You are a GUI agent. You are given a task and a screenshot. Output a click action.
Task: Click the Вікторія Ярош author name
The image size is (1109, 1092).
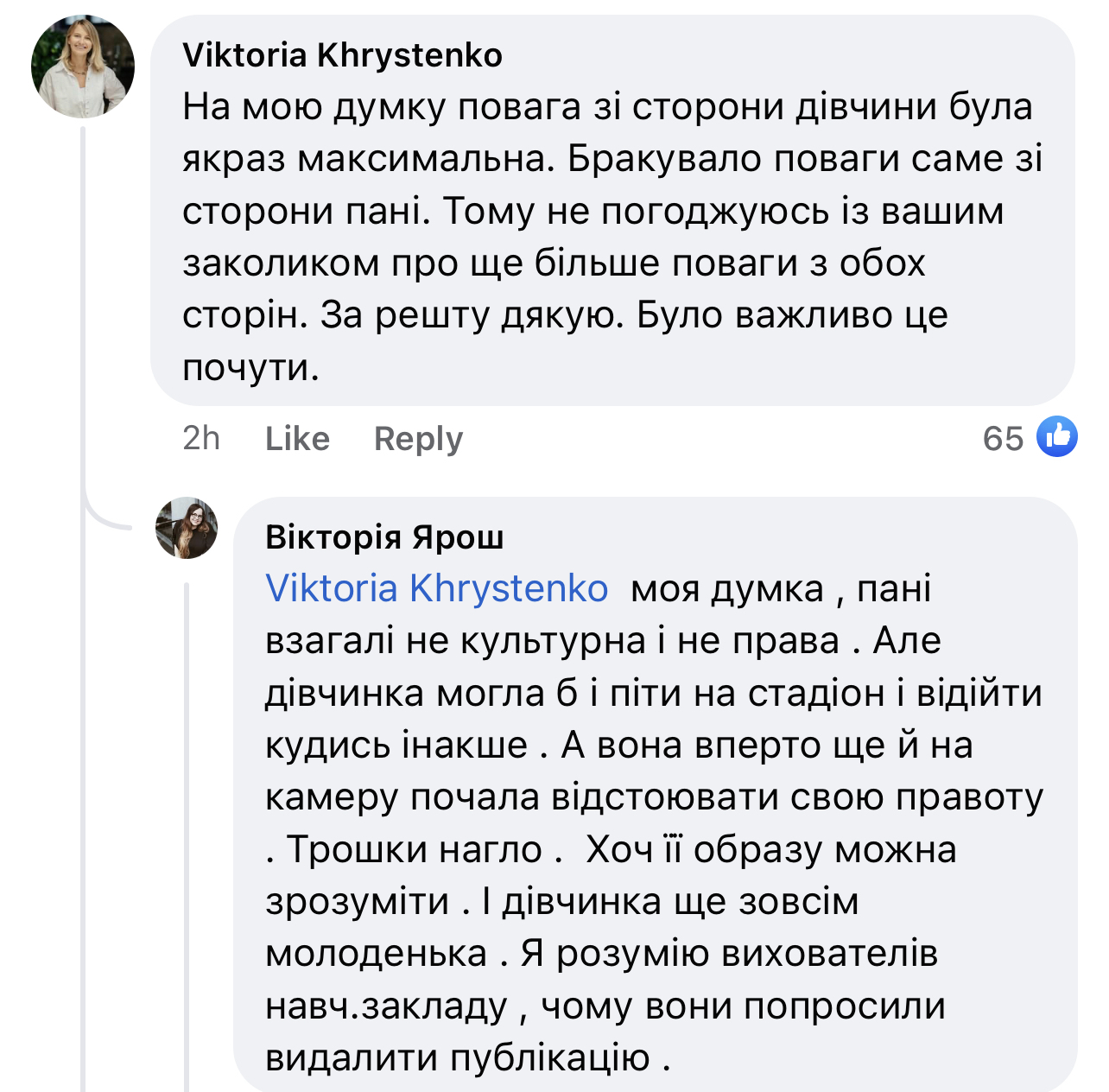click(384, 537)
